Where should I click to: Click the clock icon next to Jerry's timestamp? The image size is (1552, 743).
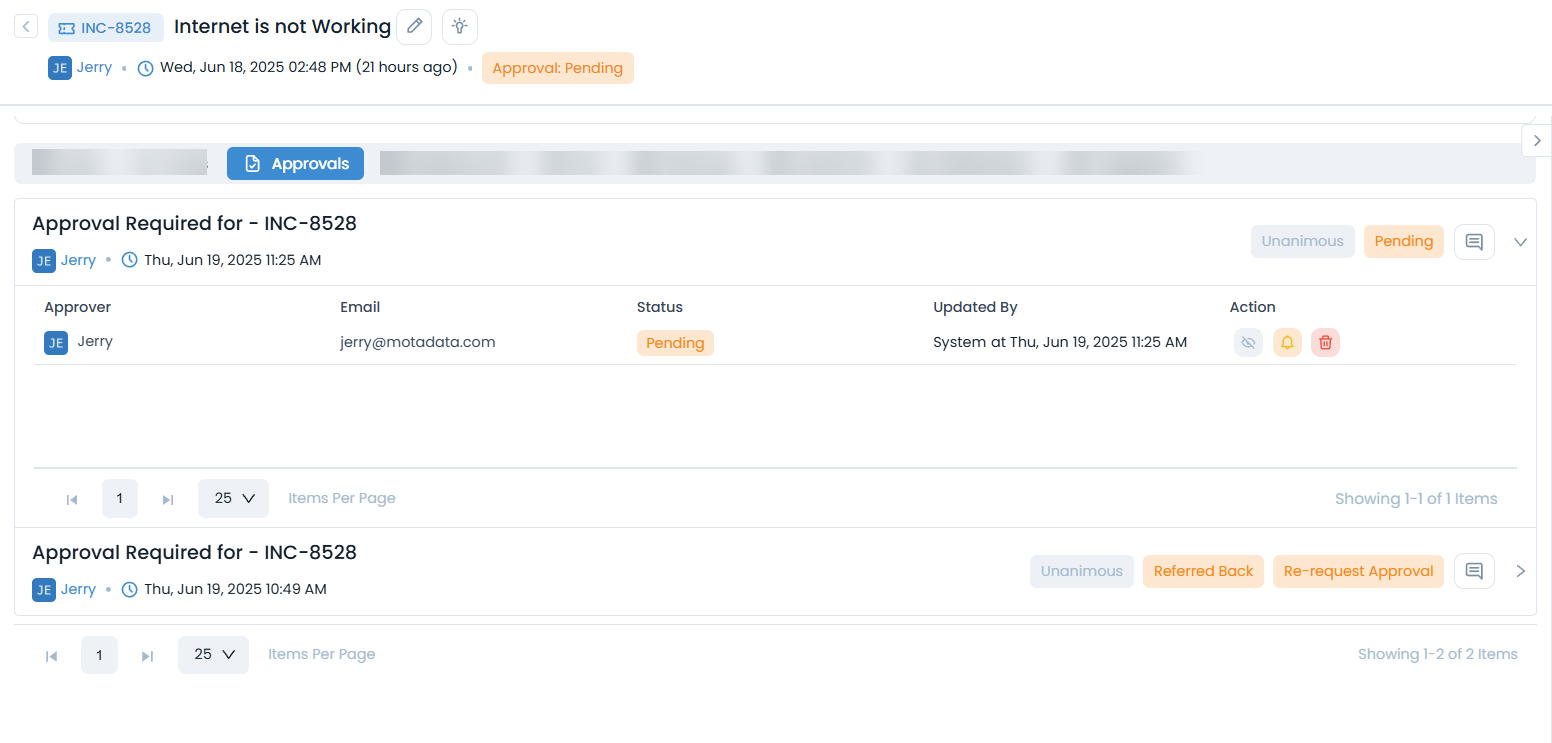click(x=145, y=66)
